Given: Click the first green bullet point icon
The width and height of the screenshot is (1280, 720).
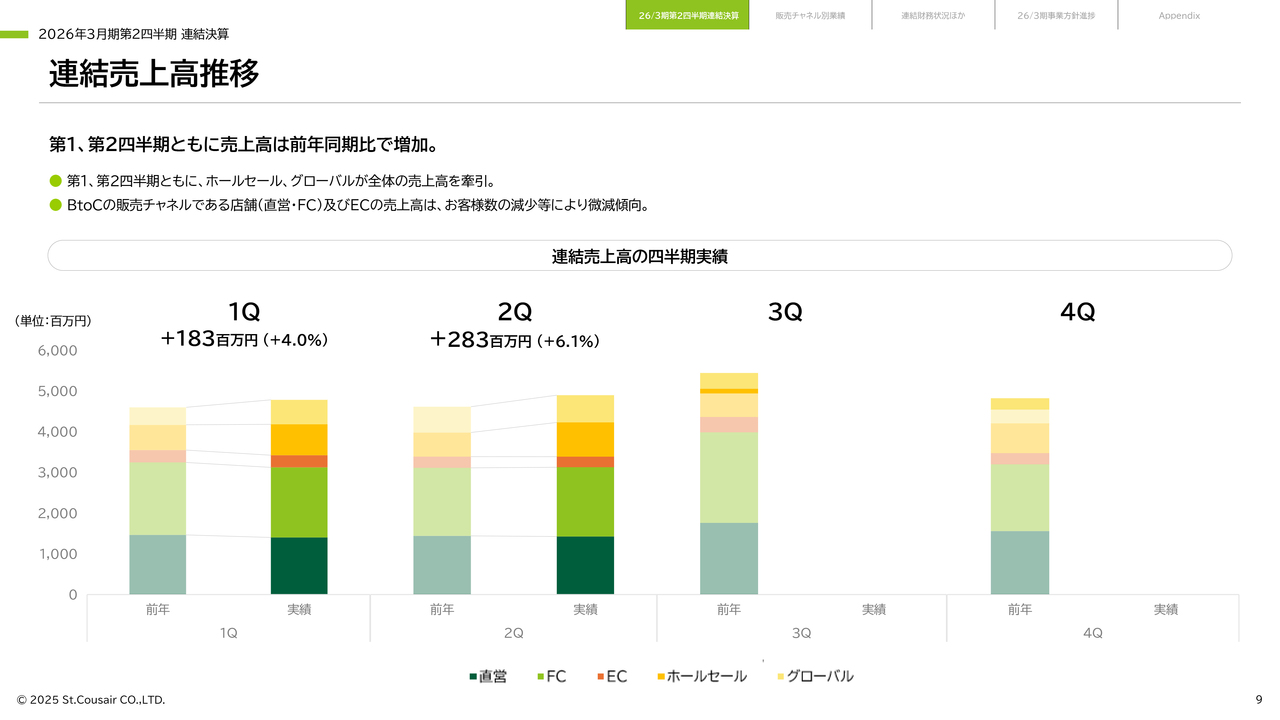Looking at the screenshot, I should [56, 181].
